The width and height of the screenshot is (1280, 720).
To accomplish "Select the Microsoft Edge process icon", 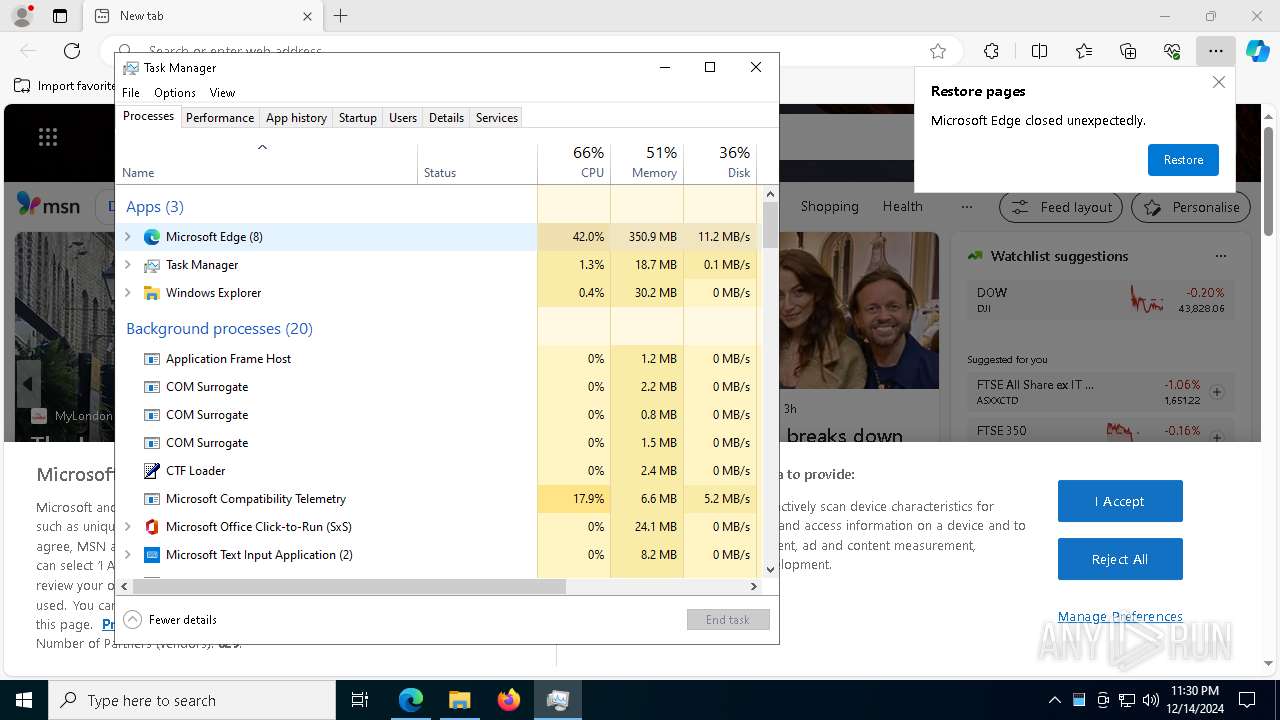I will click(152, 237).
